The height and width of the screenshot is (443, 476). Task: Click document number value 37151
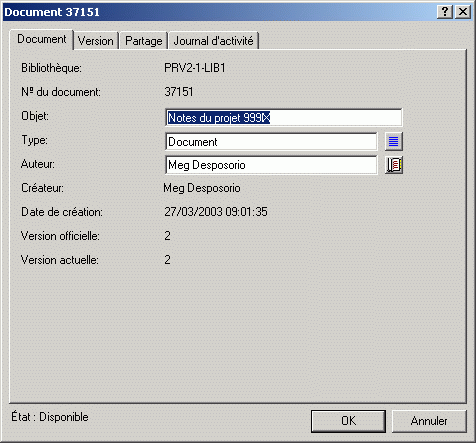[x=179, y=92]
